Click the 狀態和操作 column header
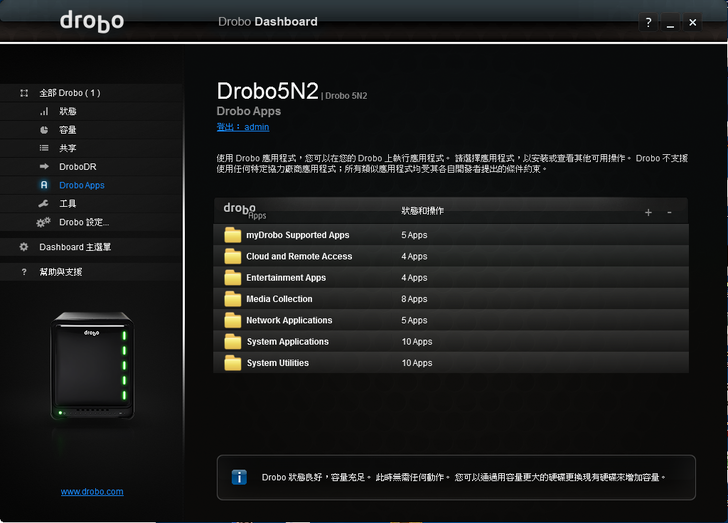 [x=422, y=211]
